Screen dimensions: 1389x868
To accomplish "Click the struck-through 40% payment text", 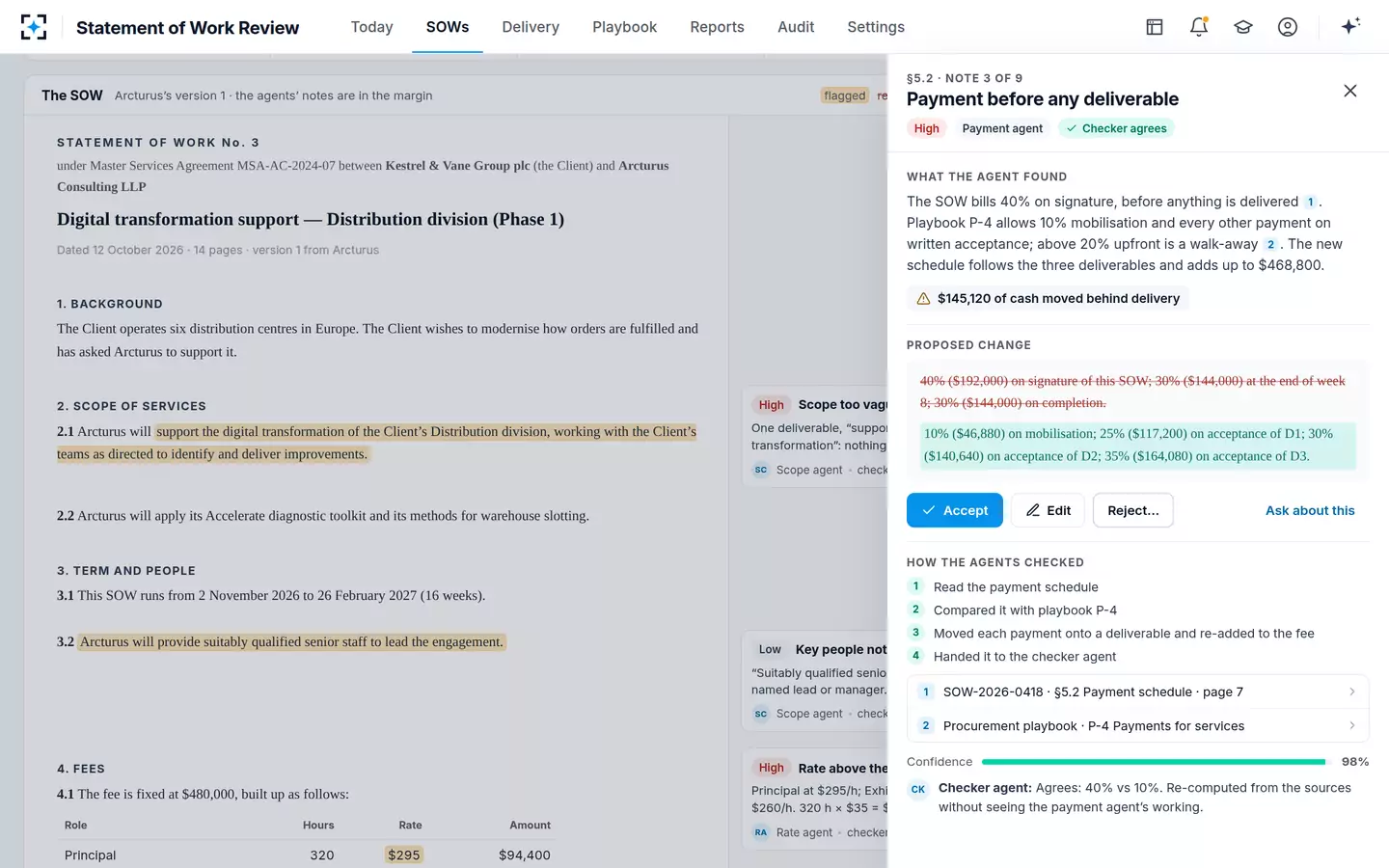I will pyautogui.click(x=1132, y=392).
